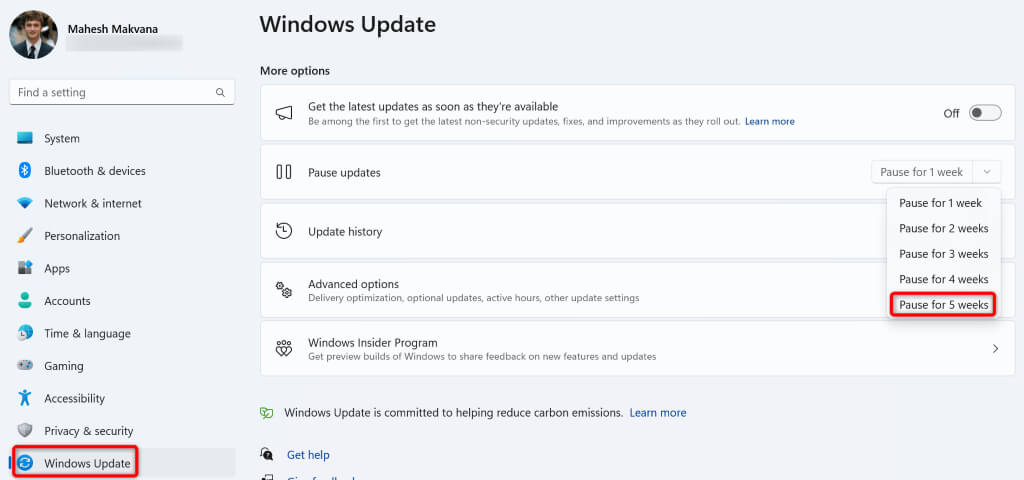Image resolution: width=1024 pixels, height=480 pixels.
Task: Expand the pause duration dropdown arrow
Action: [986, 172]
